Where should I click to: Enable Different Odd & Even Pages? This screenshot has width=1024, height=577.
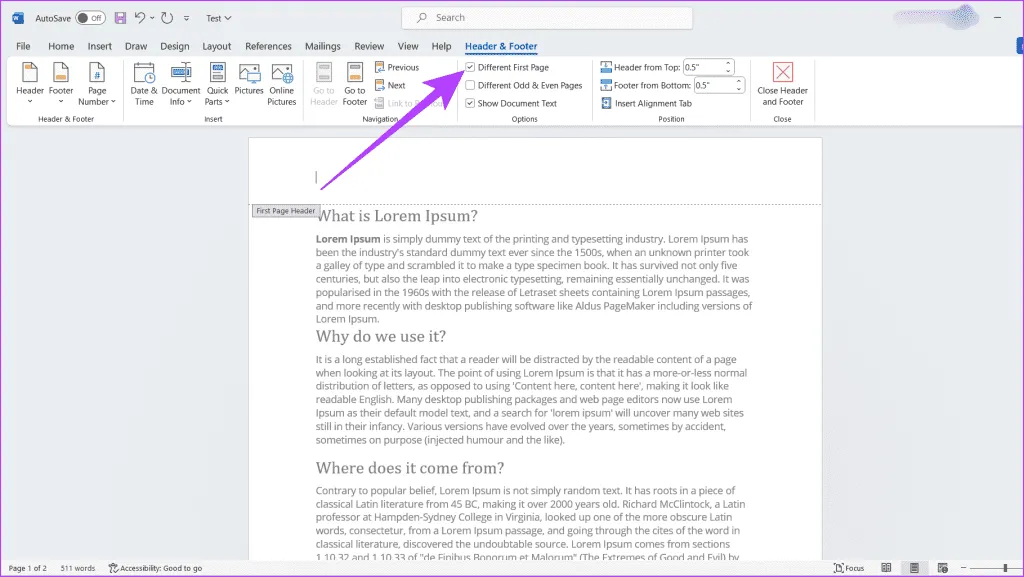471,86
